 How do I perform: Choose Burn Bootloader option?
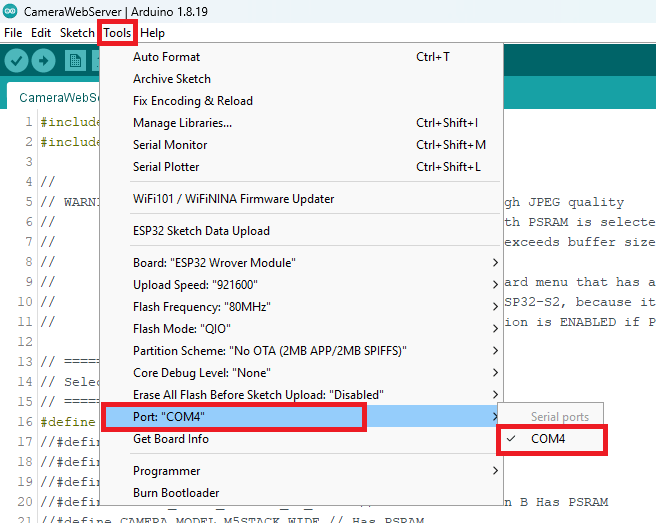tap(175, 493)
